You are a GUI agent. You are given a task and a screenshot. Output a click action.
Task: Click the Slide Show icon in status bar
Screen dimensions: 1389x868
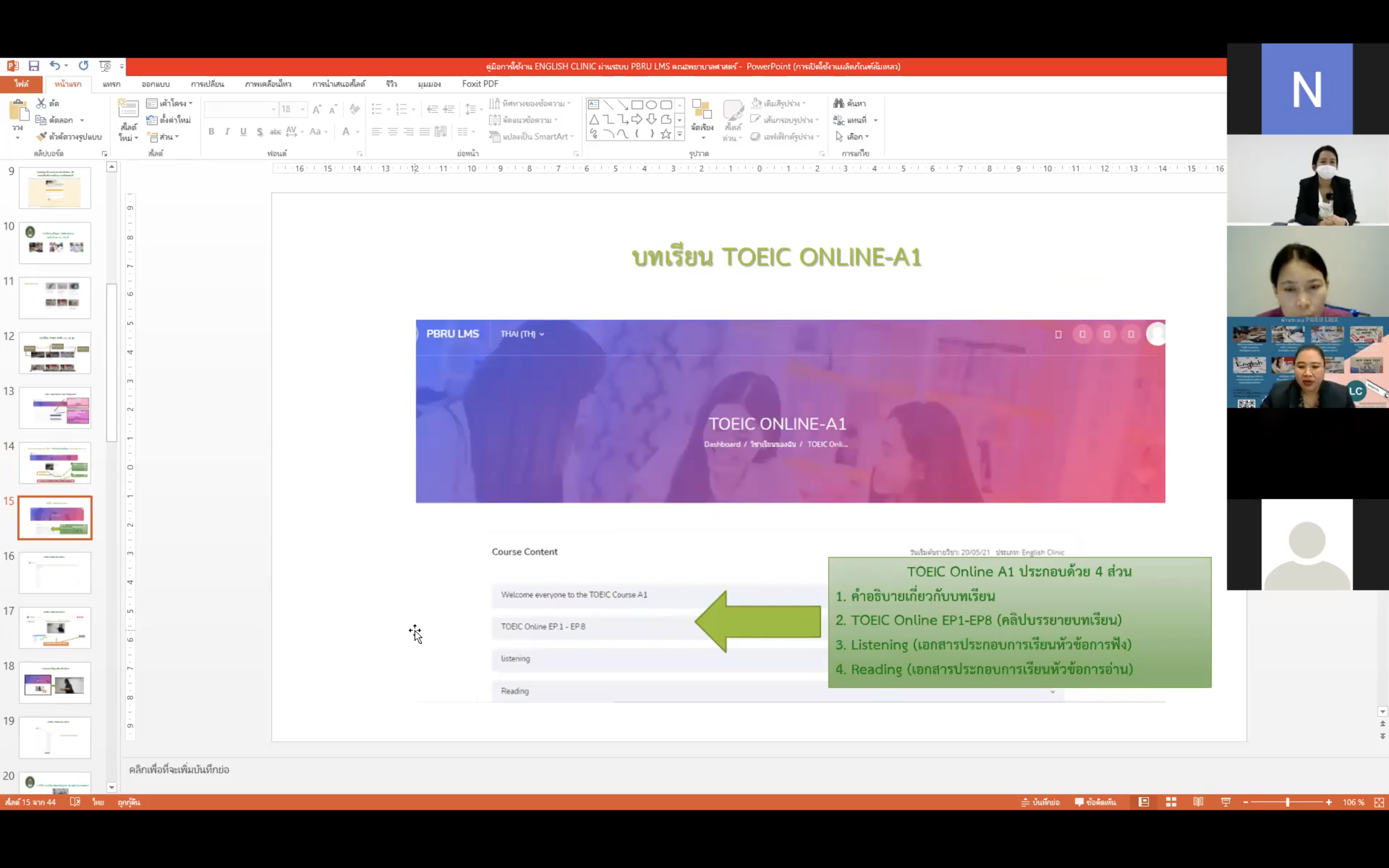[x=1226, y=802]
